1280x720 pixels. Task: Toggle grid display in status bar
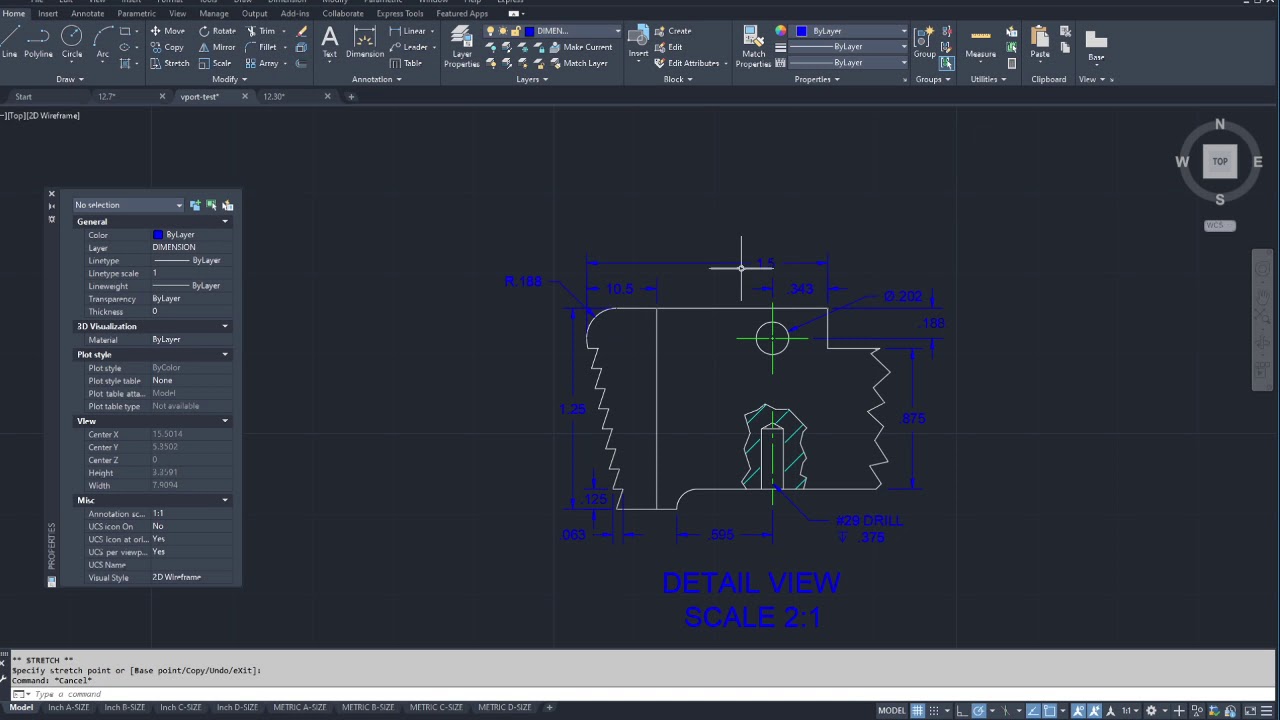[x=917, y=711]
